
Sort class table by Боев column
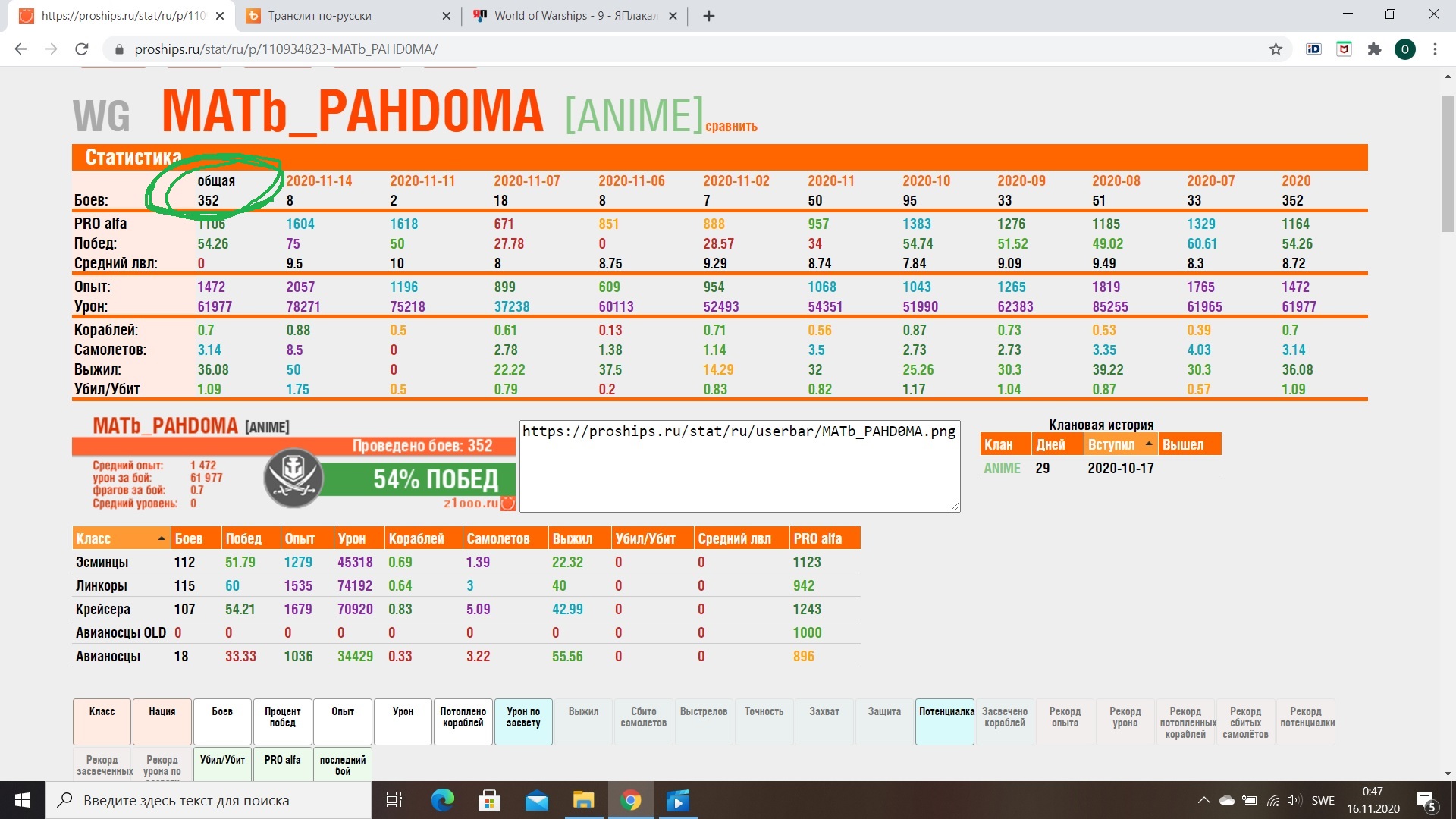(x=196, y=538)
